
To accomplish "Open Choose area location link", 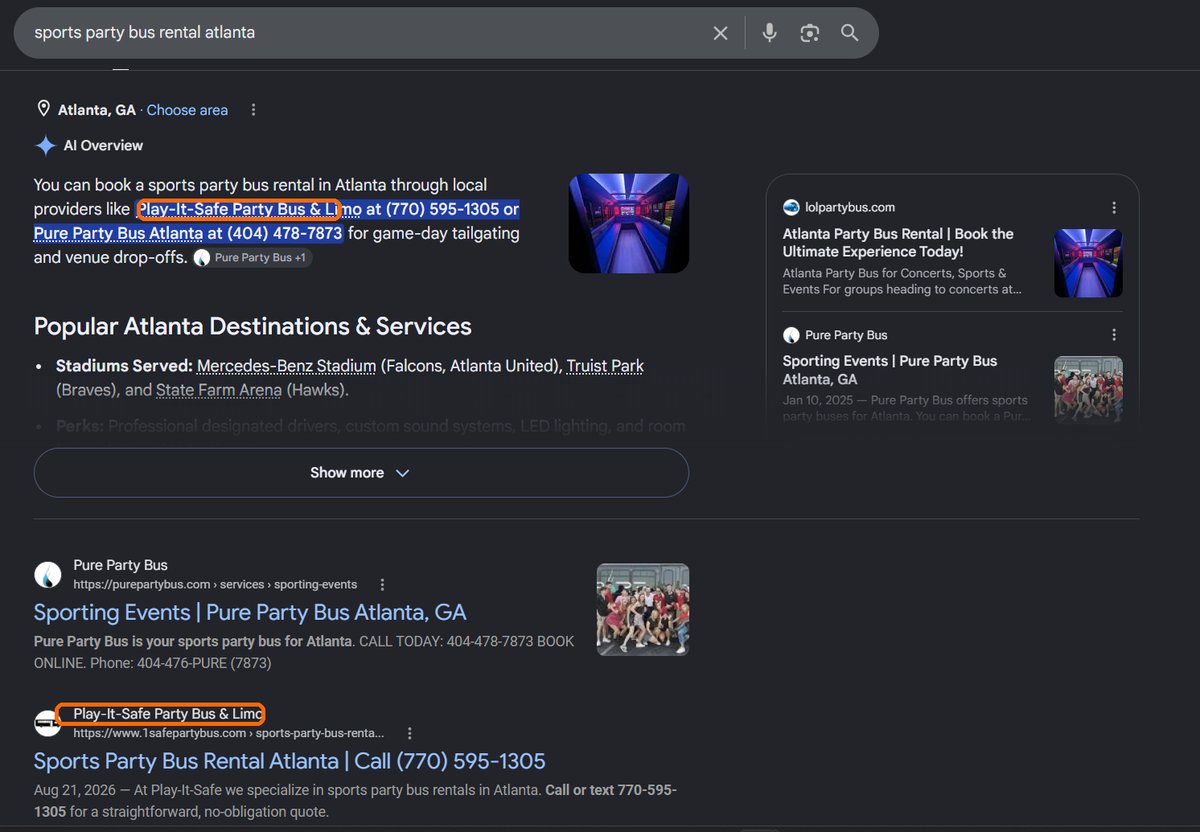I will point(187,110).
